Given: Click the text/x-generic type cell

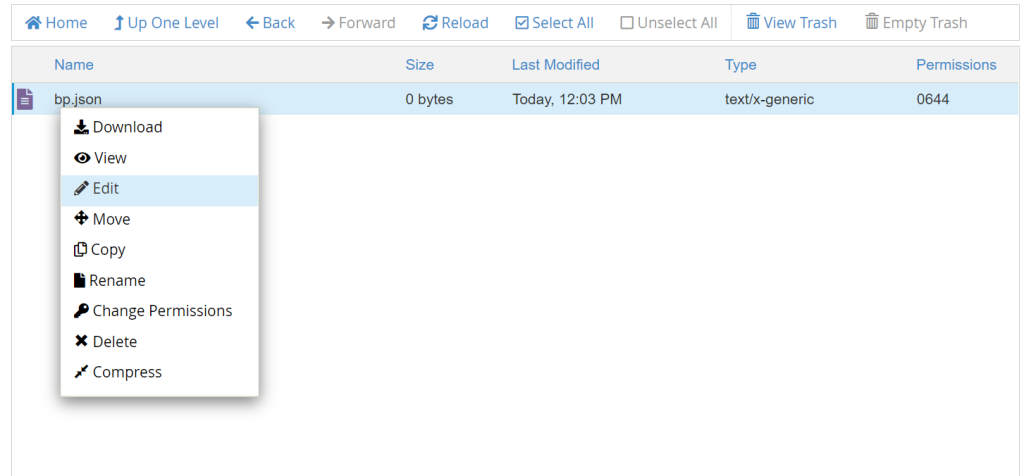Looking at the screenshot, I should (769, 100).
